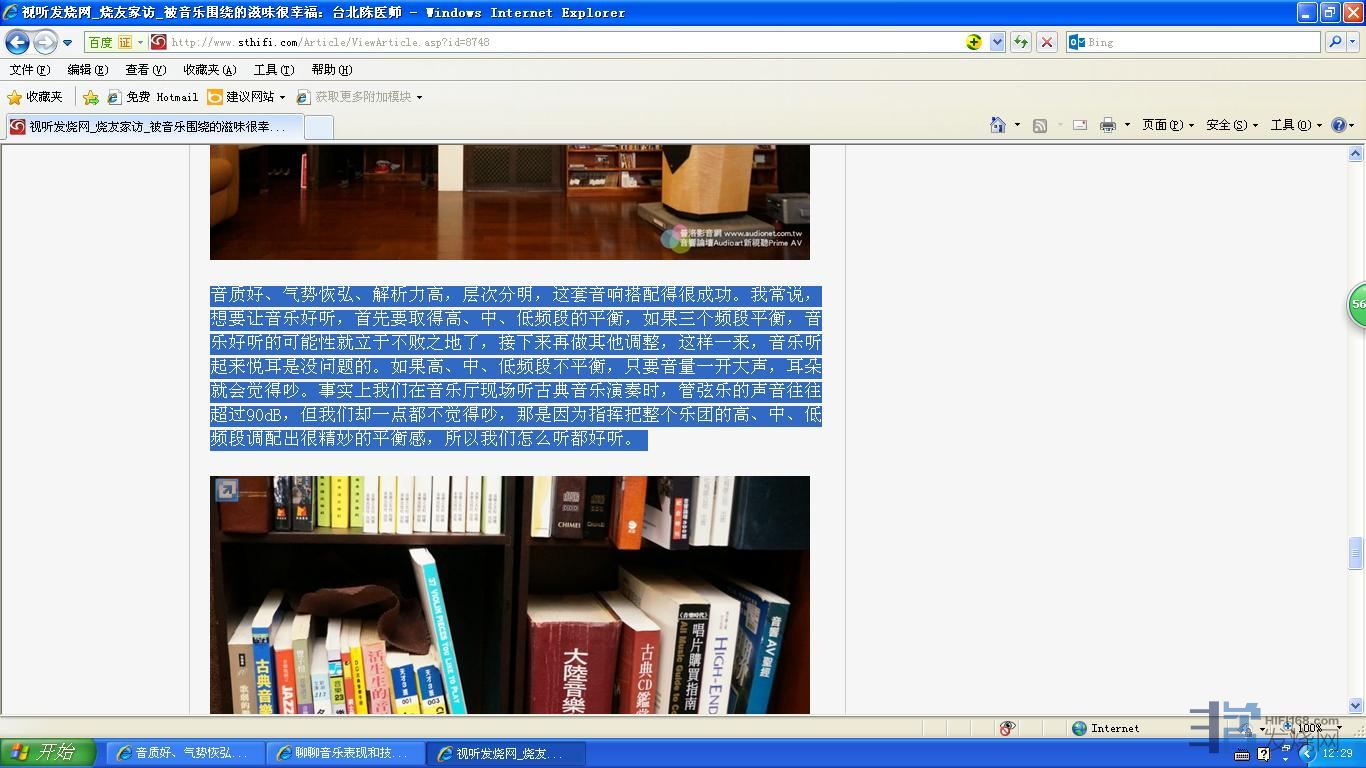Open the 100% zoom level dropdown
Image resolution: width=1366 pixels, height=768 pixels.
(1339, 728)
